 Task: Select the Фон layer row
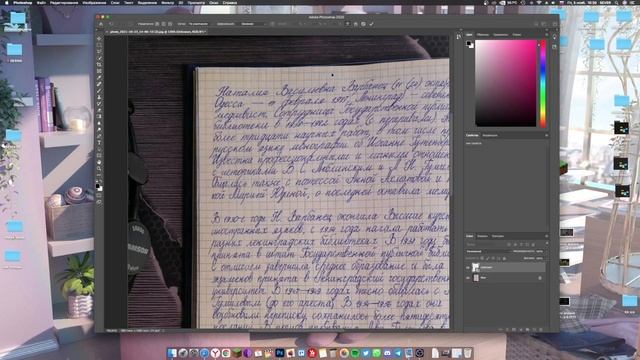click(505, 278)
